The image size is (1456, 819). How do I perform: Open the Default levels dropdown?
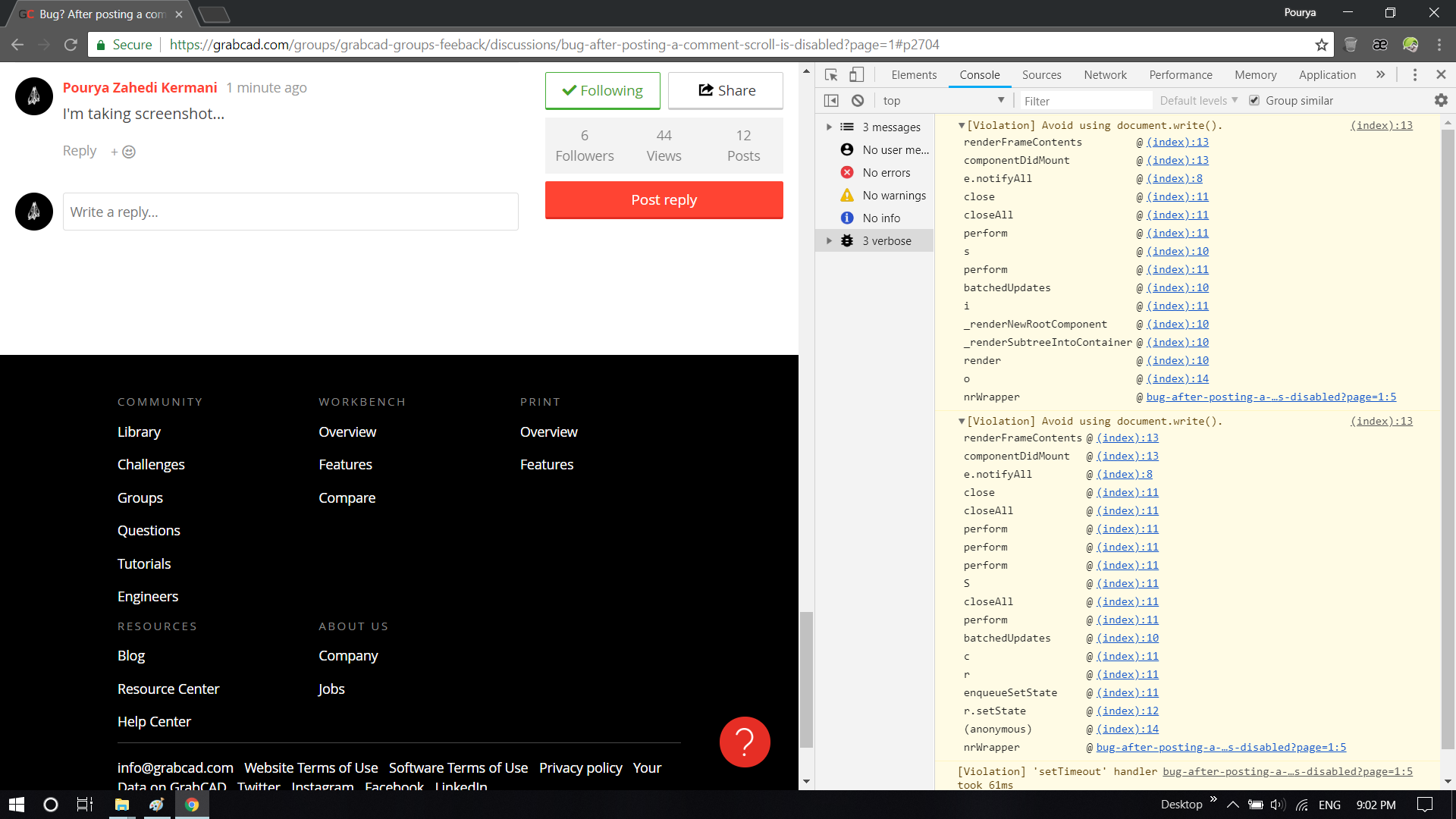[x=1198, y=101]
